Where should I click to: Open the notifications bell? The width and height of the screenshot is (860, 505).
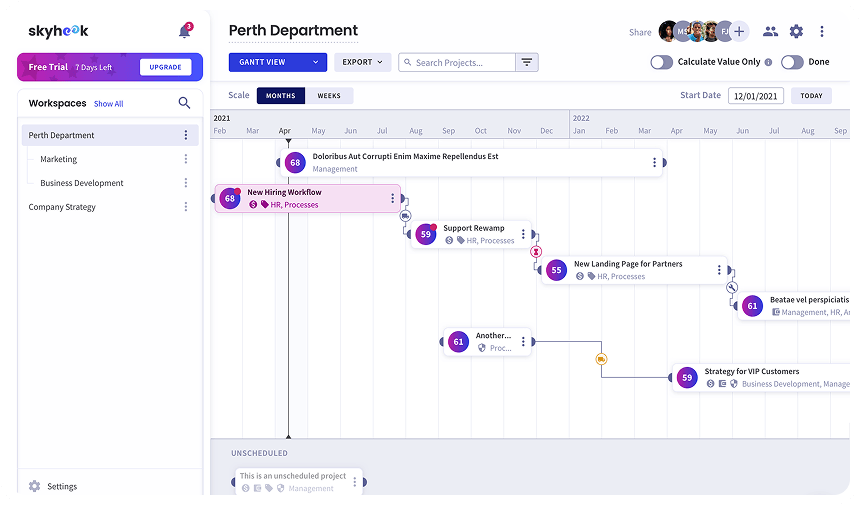click(184, 32)
